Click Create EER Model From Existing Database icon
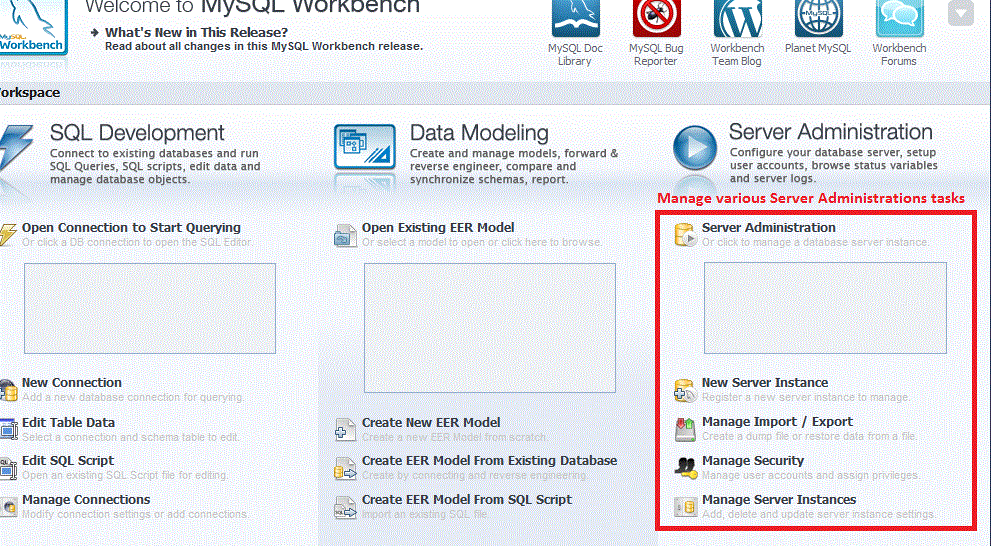Image resolution: width=991 pixels, height=546 pixels. (x=345, y=468)
